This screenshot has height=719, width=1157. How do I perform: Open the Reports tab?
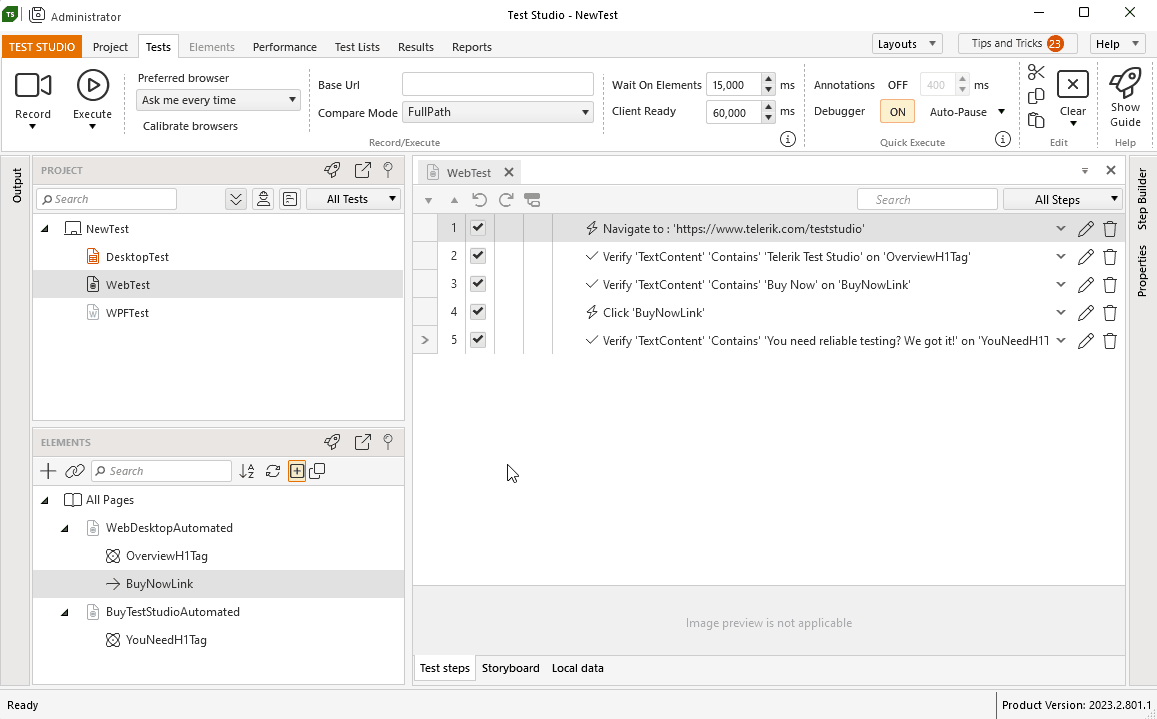(x=472, y=47)
